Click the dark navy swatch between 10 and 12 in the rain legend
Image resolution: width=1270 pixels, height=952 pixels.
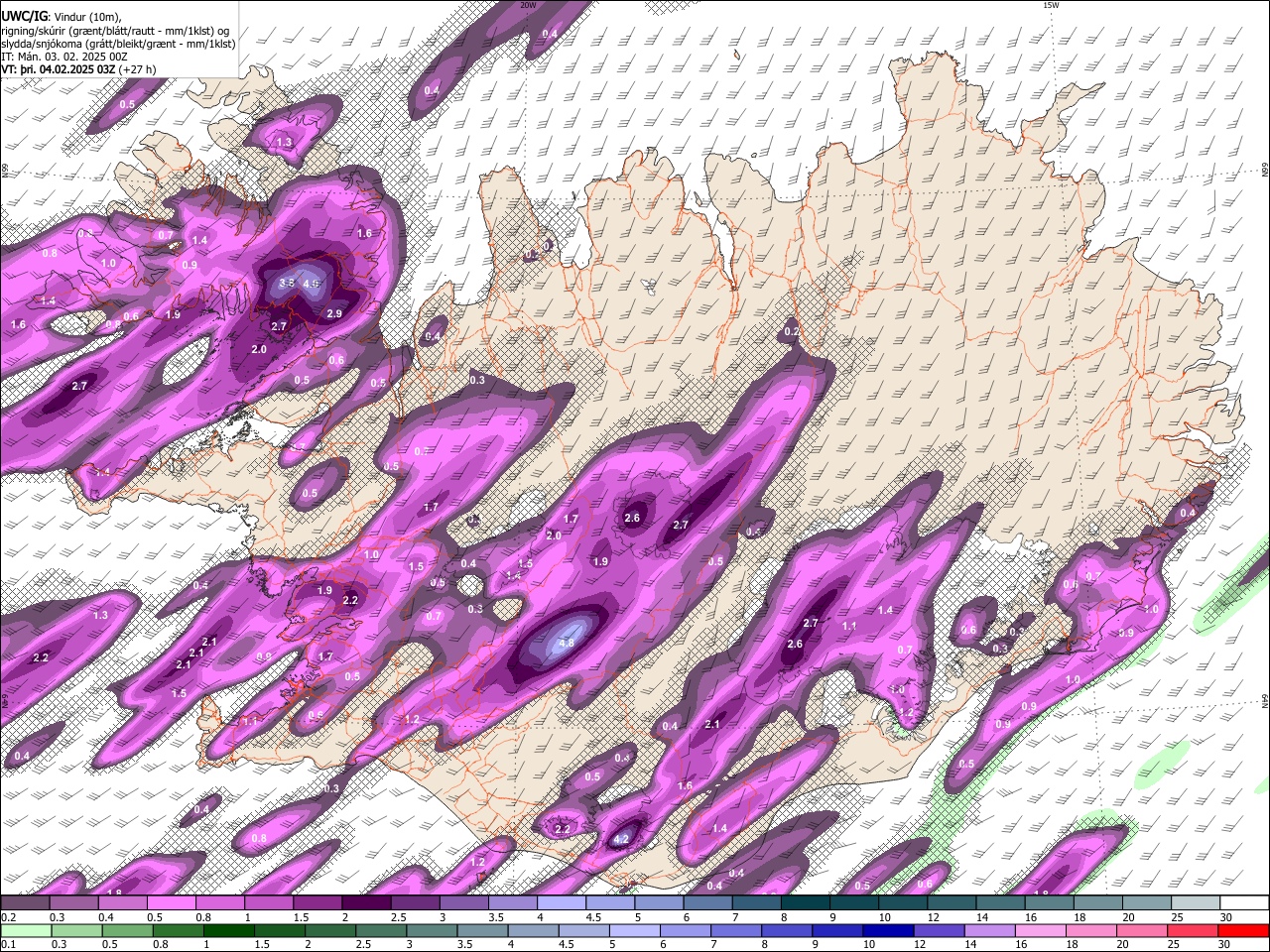point(886,930)
